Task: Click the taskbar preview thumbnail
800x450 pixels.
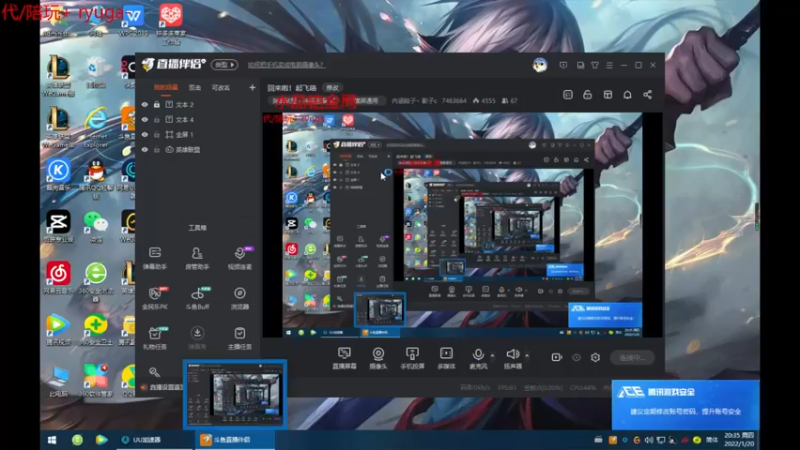Action: point(235,394)
